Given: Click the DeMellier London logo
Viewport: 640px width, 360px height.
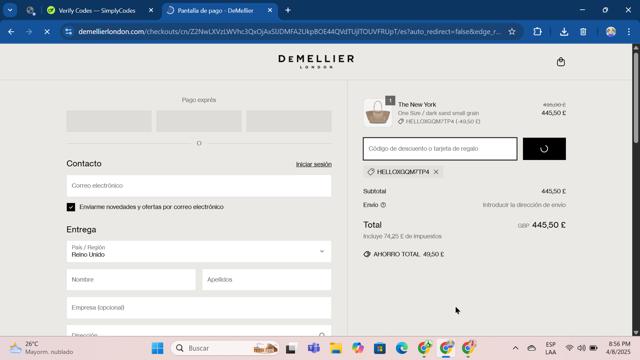Looking at the screenshot, I should click(x=316, y=62).
